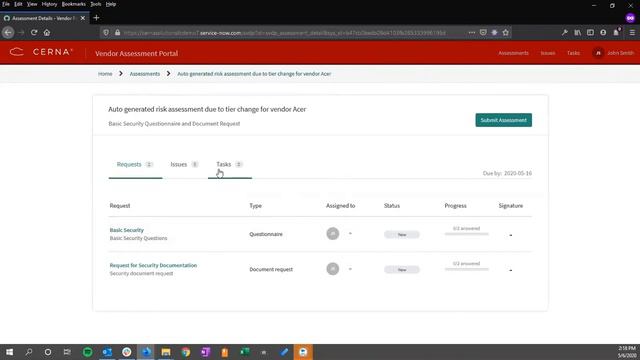The height and width of the screenshot is (360, 640).
Task: Click the browser forward arrow
Action: [x=21, y=33]
